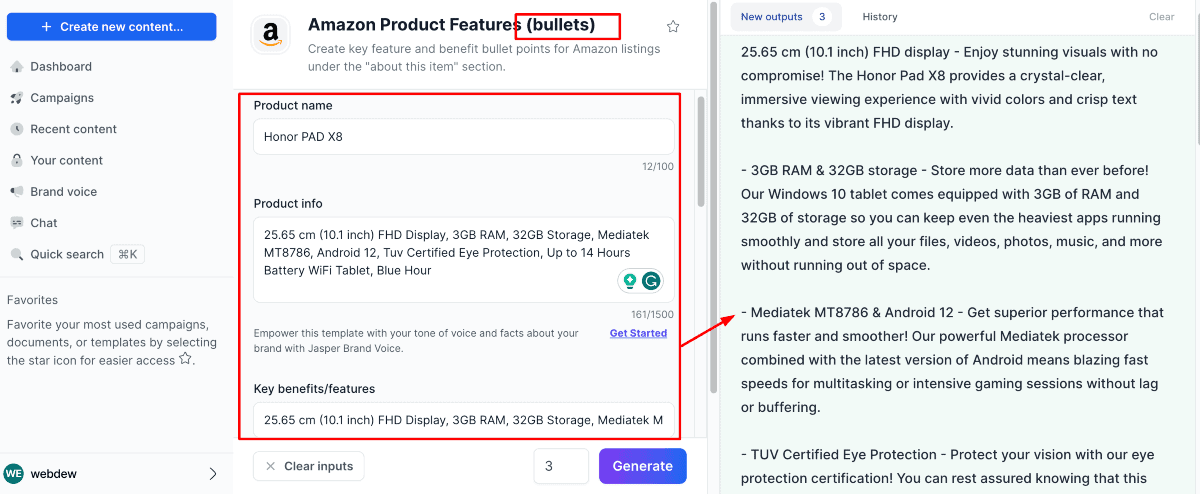
Task: Click the Grammarly icon in Product info
Action: pos(652,281)
